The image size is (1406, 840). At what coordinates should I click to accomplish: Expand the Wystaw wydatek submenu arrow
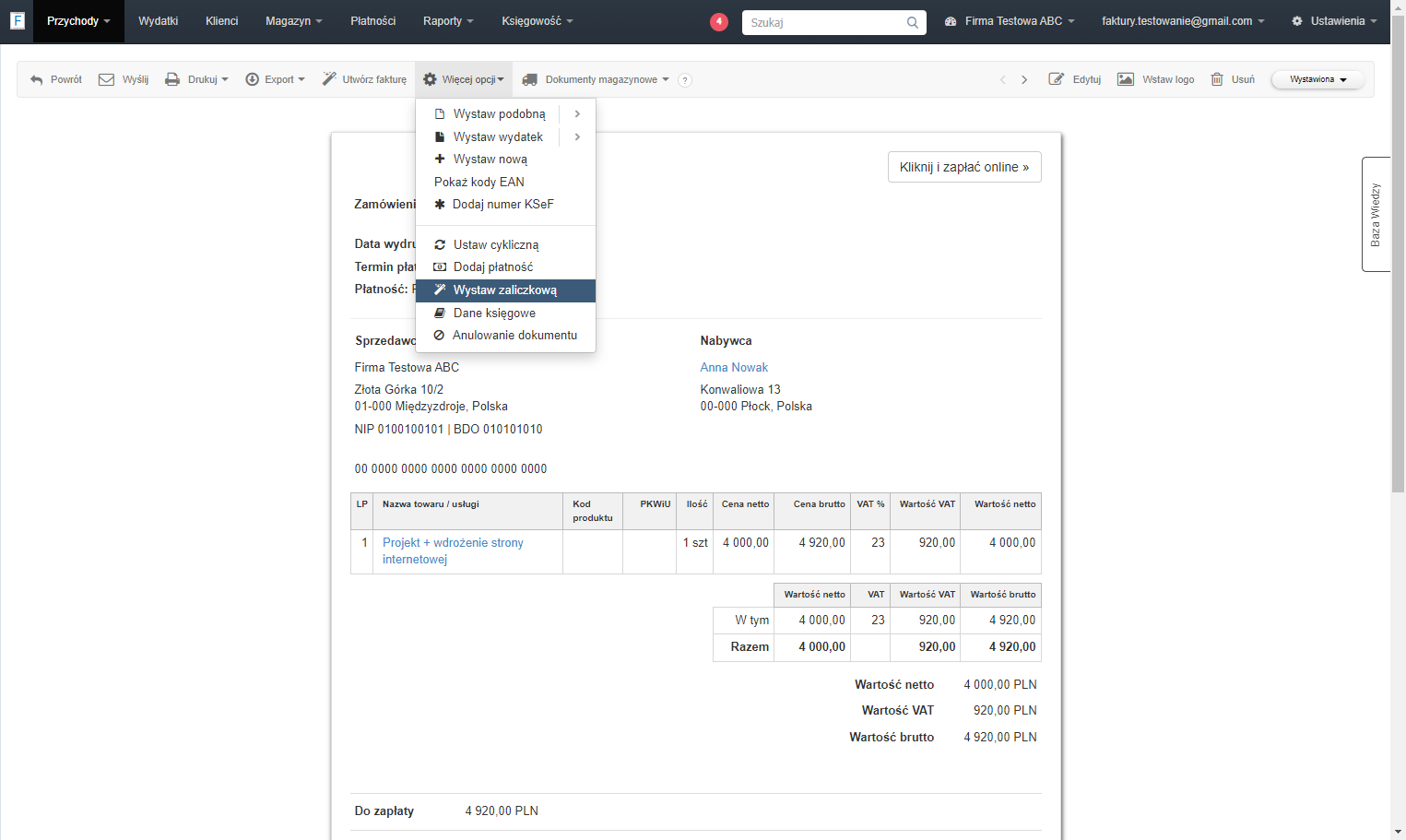[x=577, y=137]
